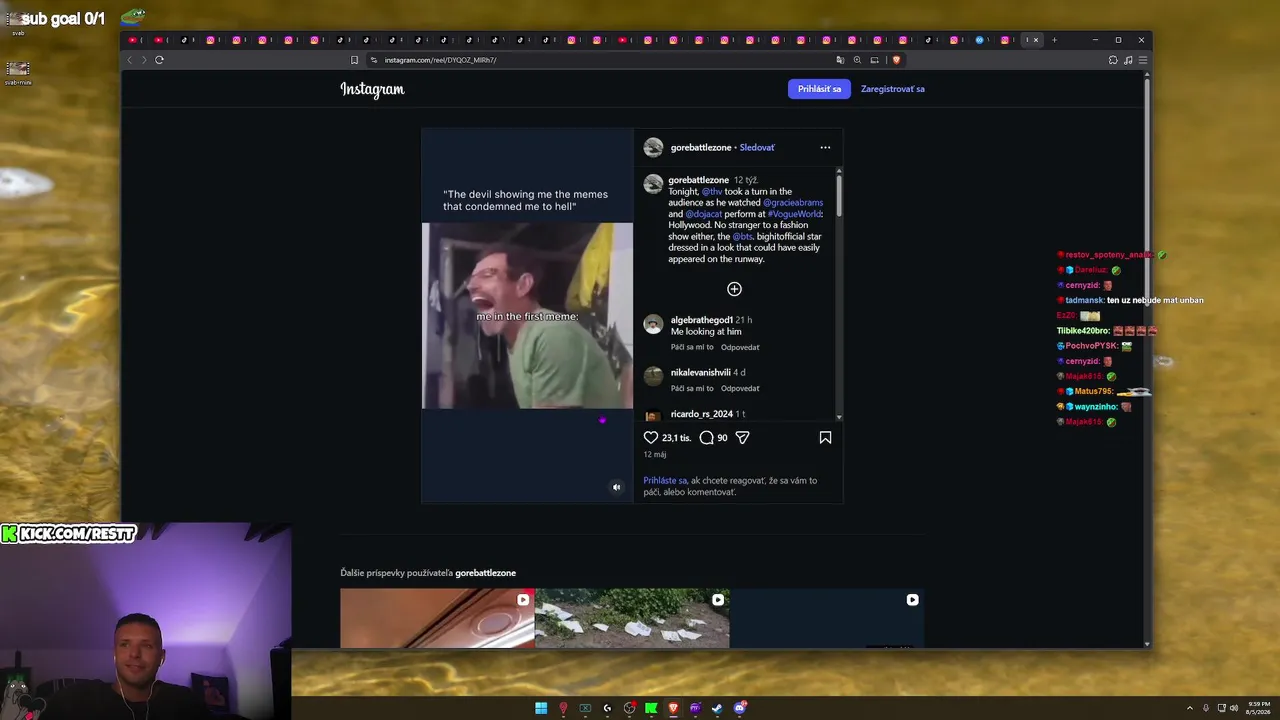Reply to nikalevanishvili's comment
This screenshot has height=720, width=1280.
coord(740,388)
